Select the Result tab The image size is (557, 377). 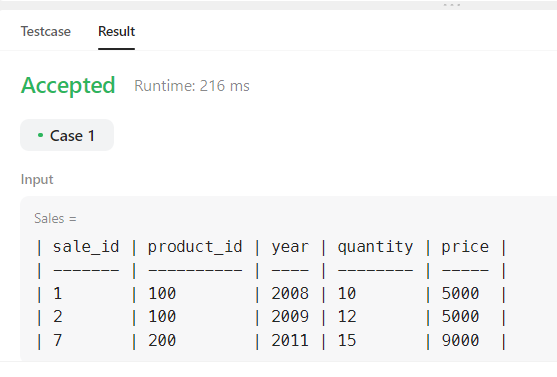click(x=117, y=31)
